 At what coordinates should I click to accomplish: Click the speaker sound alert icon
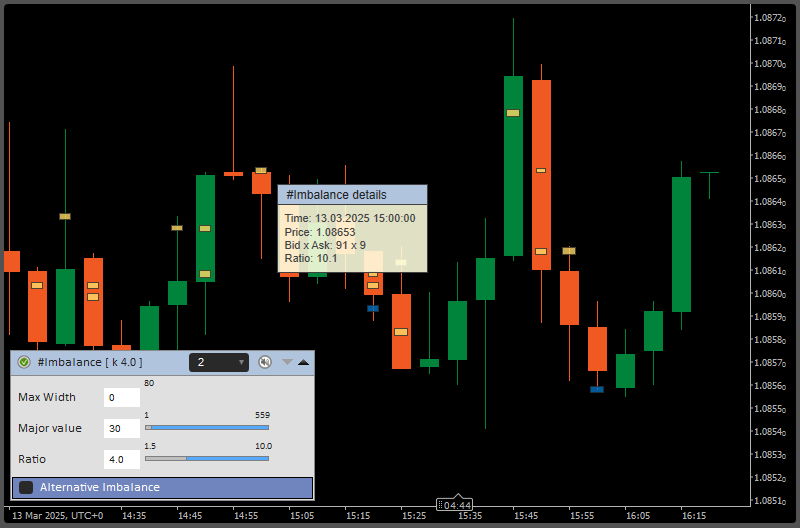(x=265, y=362)
